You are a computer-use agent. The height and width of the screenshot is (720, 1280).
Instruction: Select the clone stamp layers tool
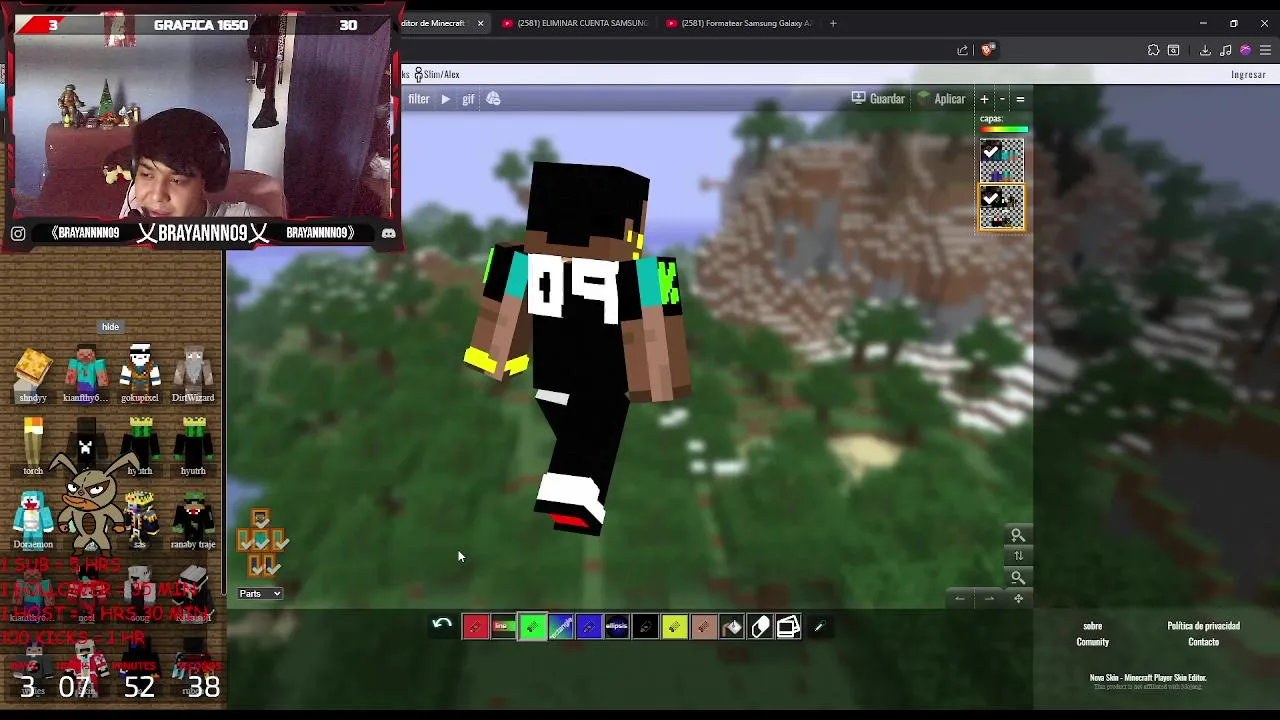pyautogui.click(x=788, y=627)
